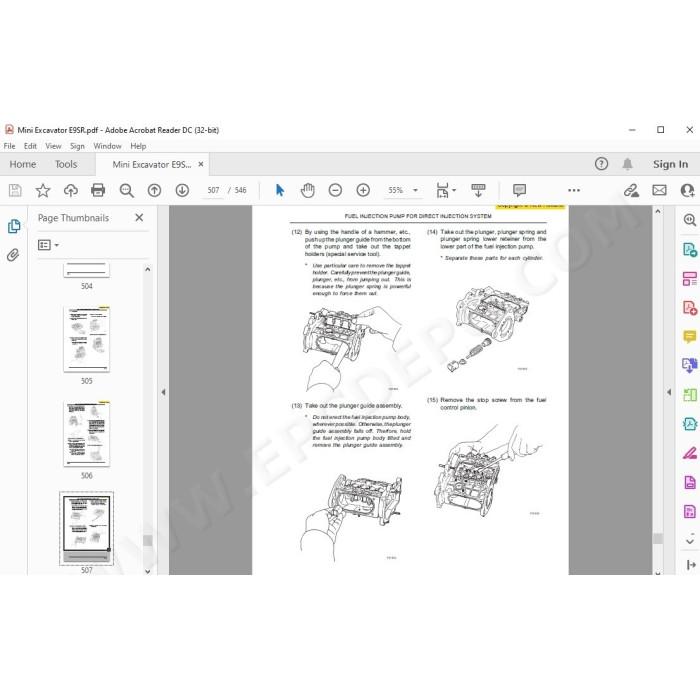Image resolution: width=700 pixels, height=700 pixels.
Task: Zoom out with the minus icon
Action: pyautogui.click(x=335, y=191)
